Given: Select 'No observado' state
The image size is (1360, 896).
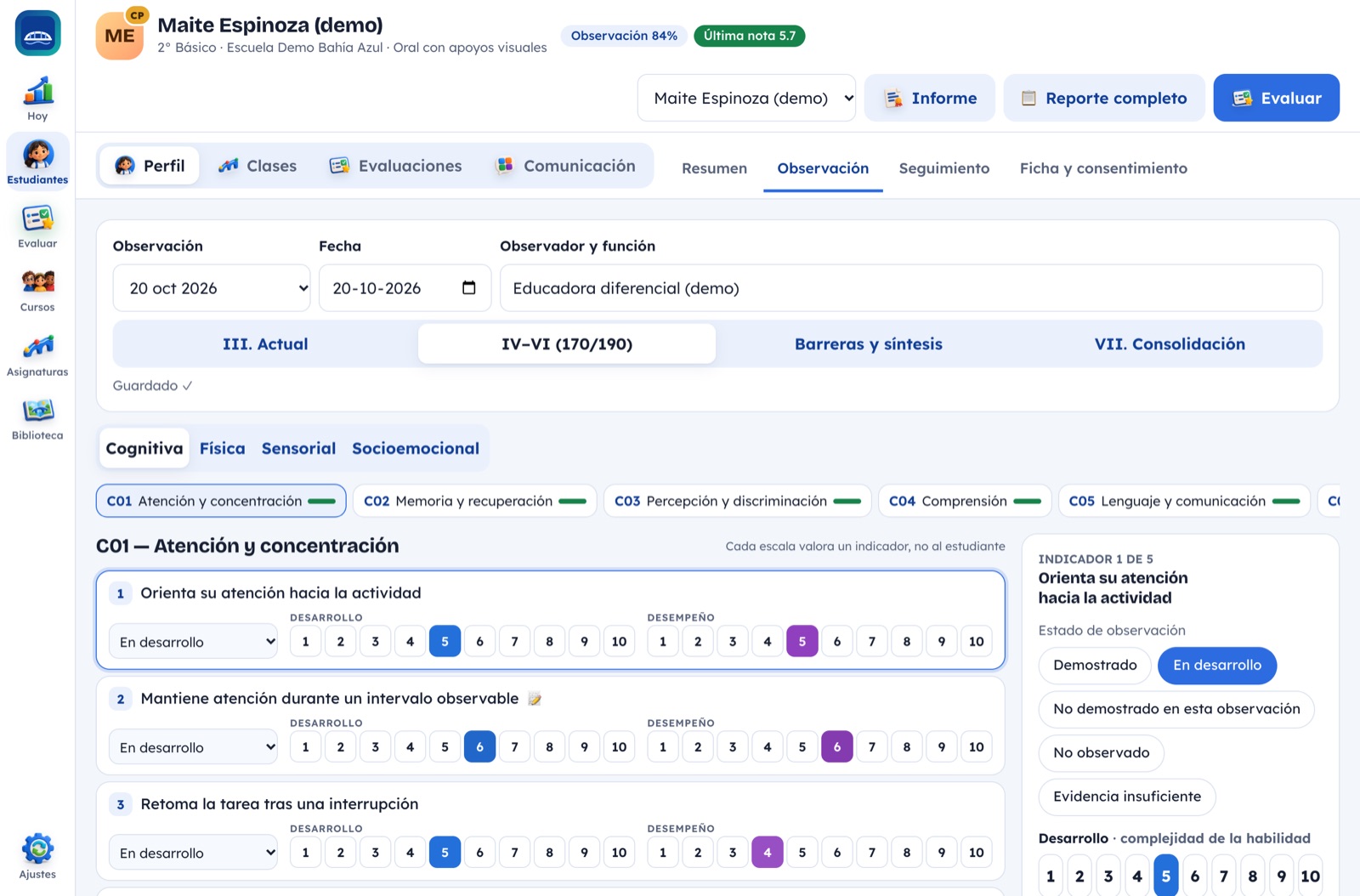Looking at the screenshot, I should (1101, 753).
